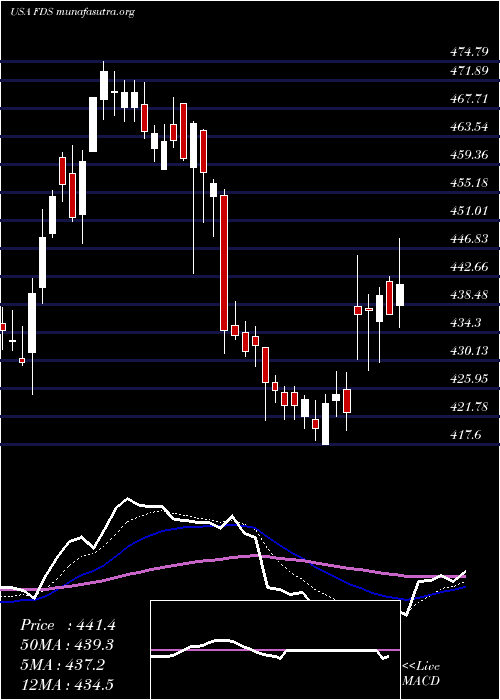This screenshot has height=700, width=500.
Task: Click the 417.6 price axis label
Action: point(466,435)
